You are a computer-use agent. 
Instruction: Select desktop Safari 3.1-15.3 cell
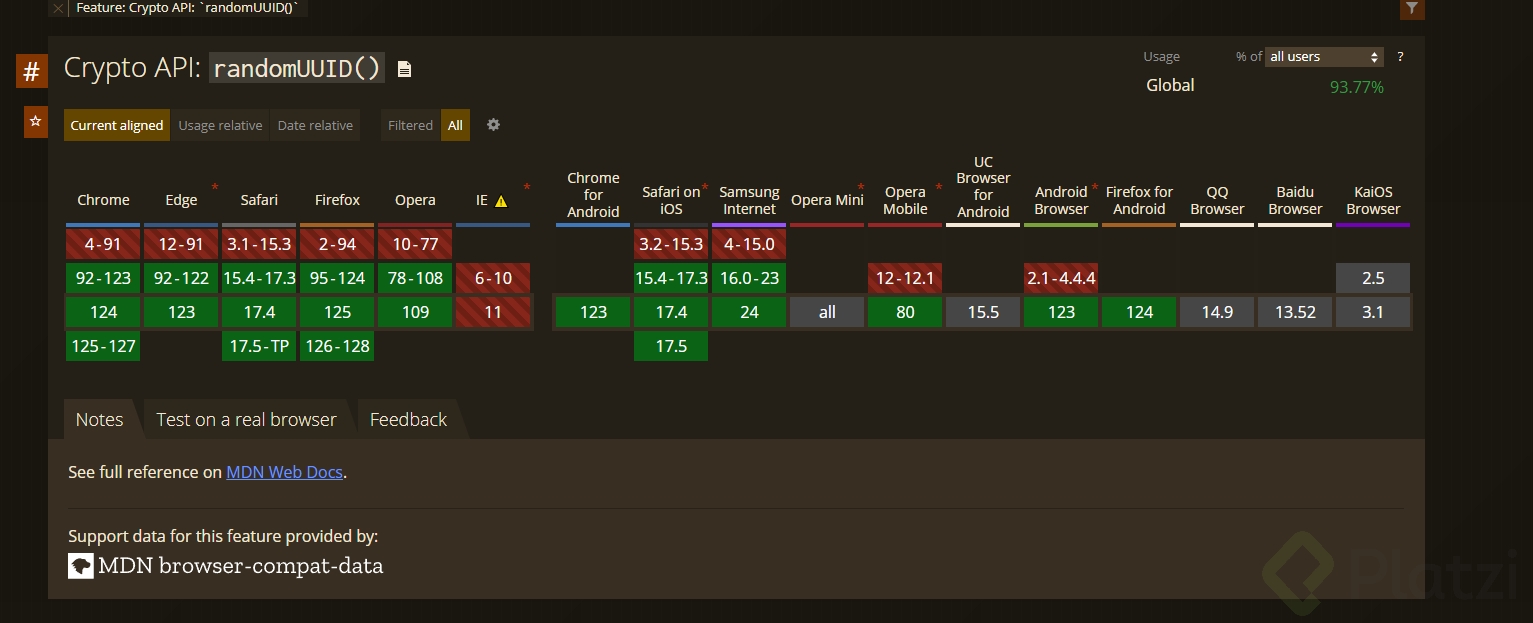point(259,244)
